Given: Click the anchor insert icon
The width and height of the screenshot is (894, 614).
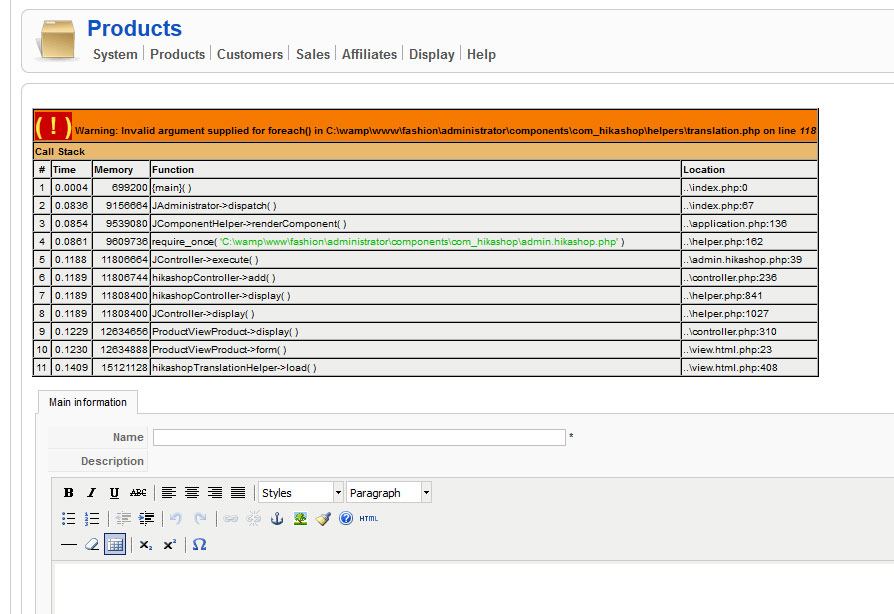Looking at the screenshot, I should tap(277, 519).
